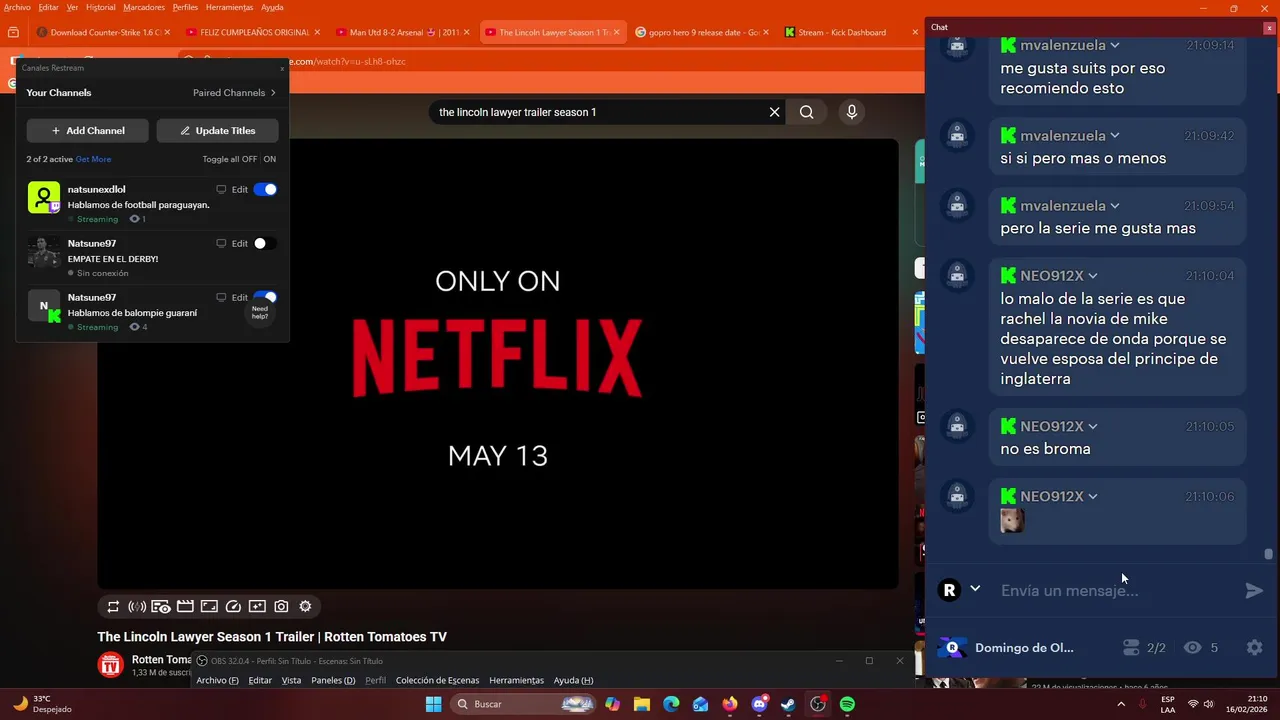Open NEO912X dropdown on 21:10:06 message
1280x720 pixels.
pos(1093,497)
